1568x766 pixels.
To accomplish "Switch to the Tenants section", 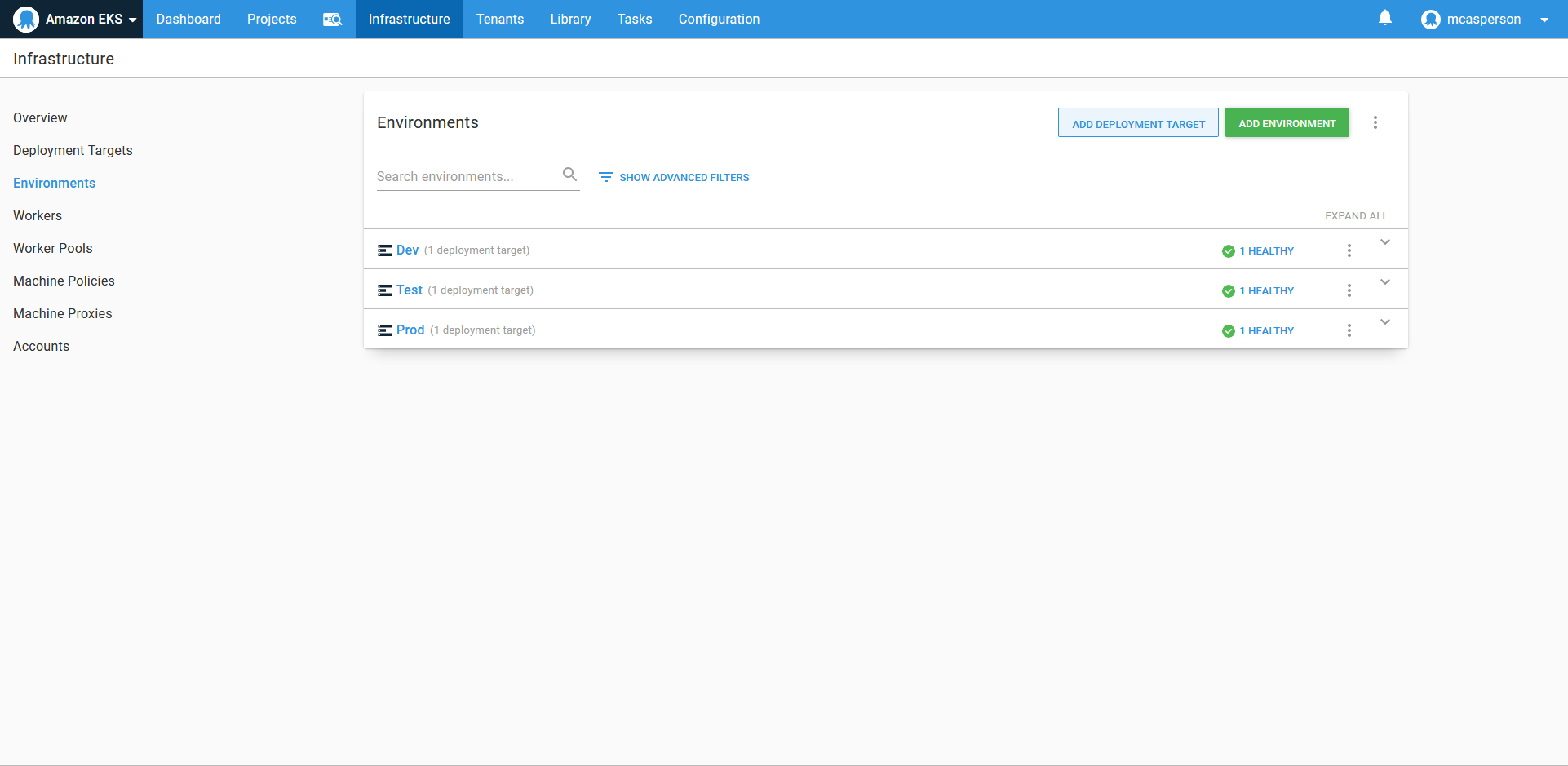I will (x=500, y=19).
